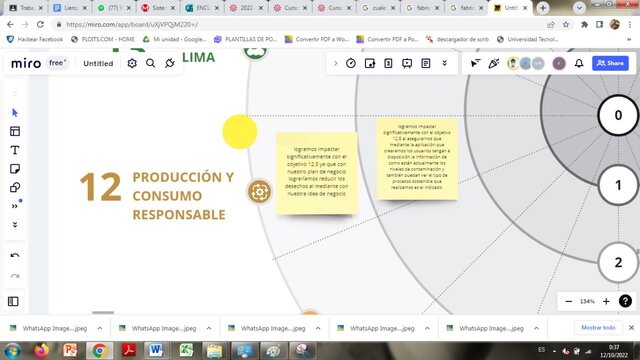Open the frames panel icon
640x360 pixels.
pos(13,301)
